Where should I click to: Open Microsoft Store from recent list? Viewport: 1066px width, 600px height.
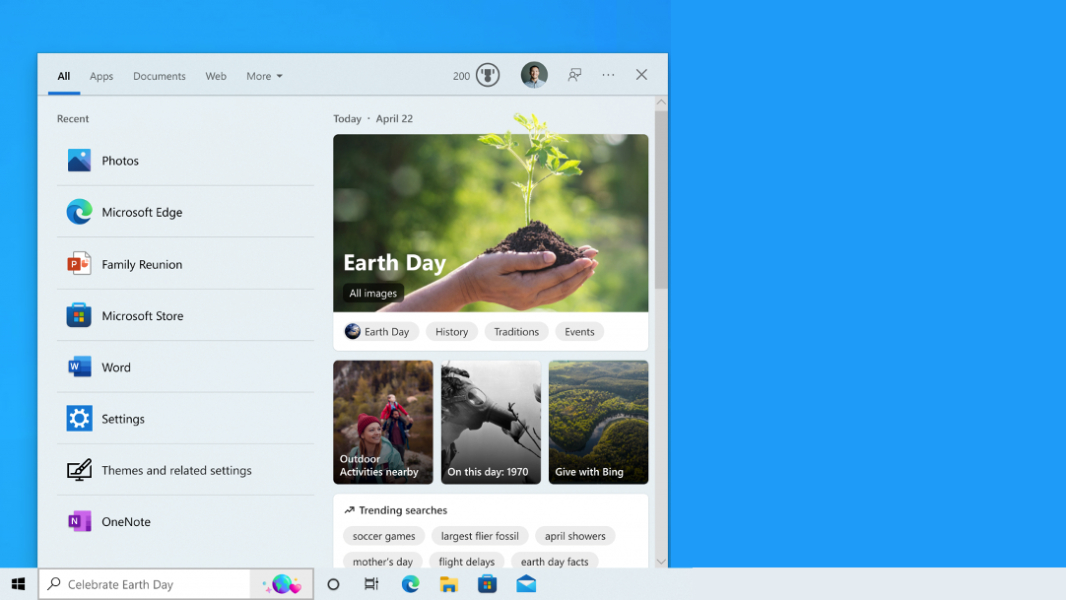pos(142,316)
